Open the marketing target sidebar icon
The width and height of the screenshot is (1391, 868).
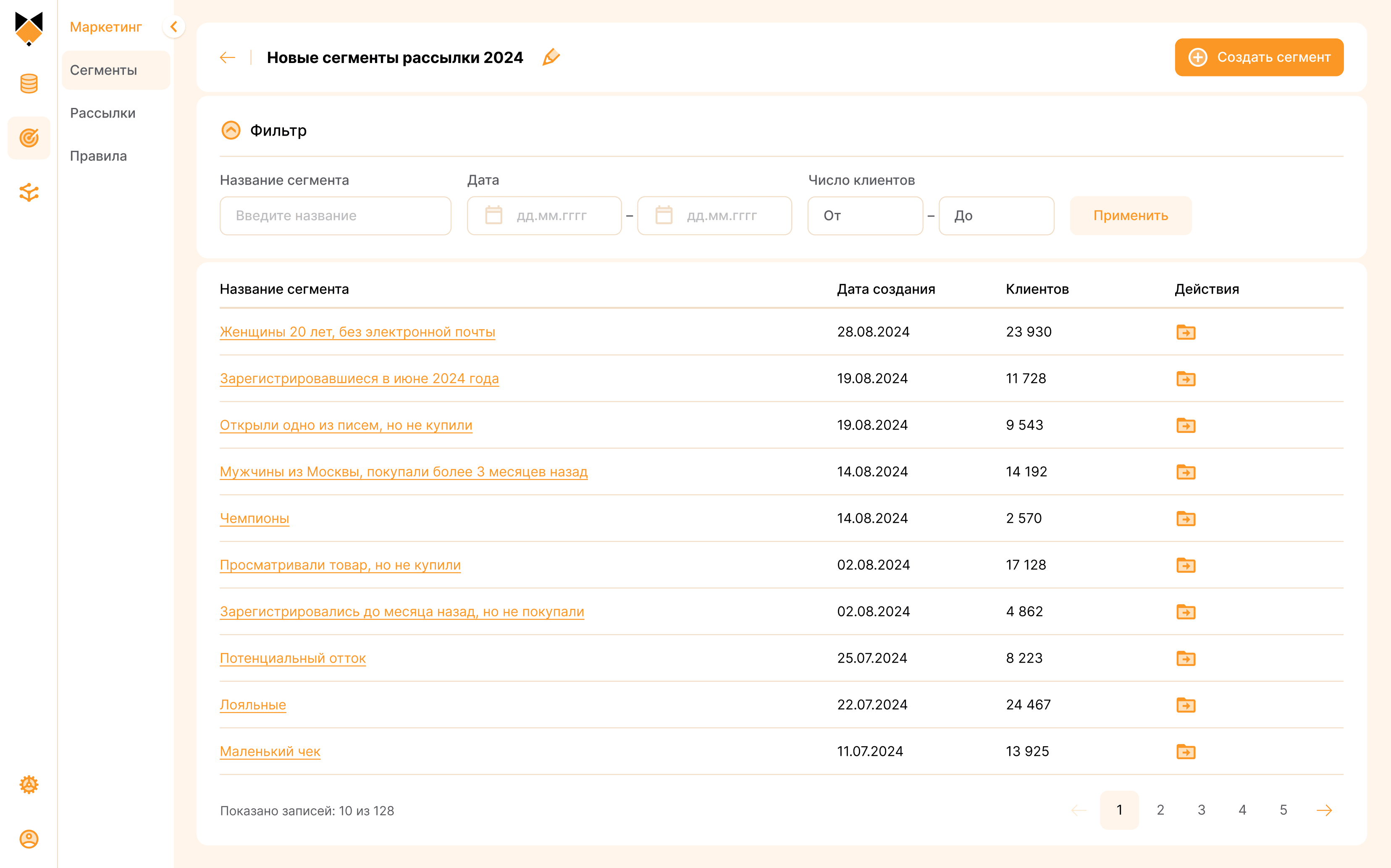[x=29, y=138]
